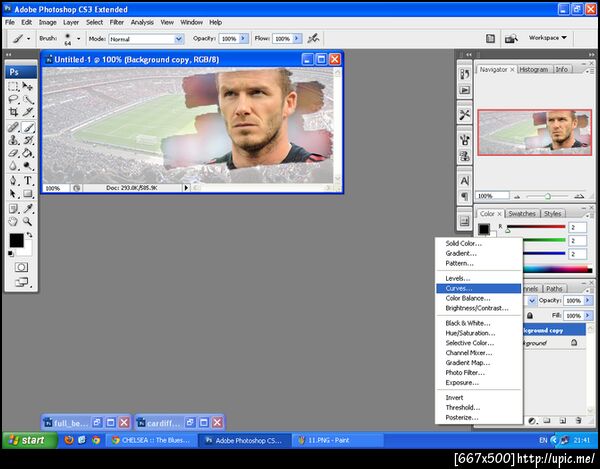Image resolution: width=600 pixels, height=469 pixels.
Task: Select the Rectangle shape tool
Action: click(x=28, y=194)
